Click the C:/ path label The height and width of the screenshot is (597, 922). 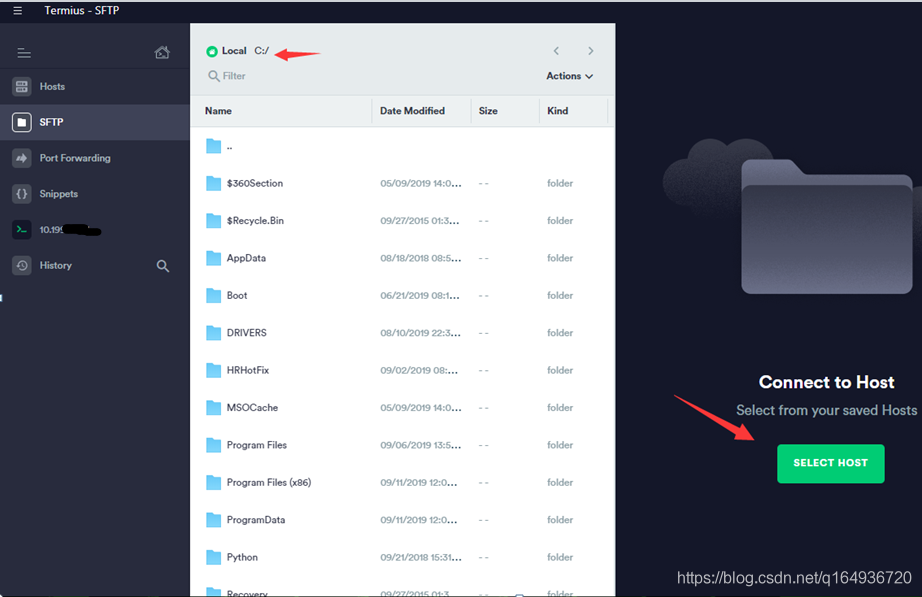click(262, 51)
